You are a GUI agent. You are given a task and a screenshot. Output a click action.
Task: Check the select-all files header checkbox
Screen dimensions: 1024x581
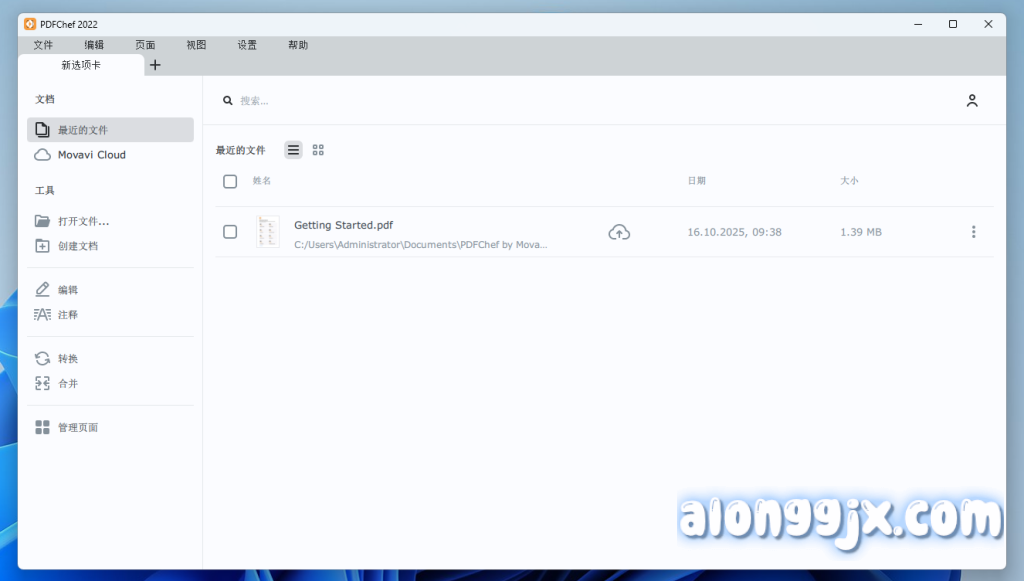[x=230, y=181]
